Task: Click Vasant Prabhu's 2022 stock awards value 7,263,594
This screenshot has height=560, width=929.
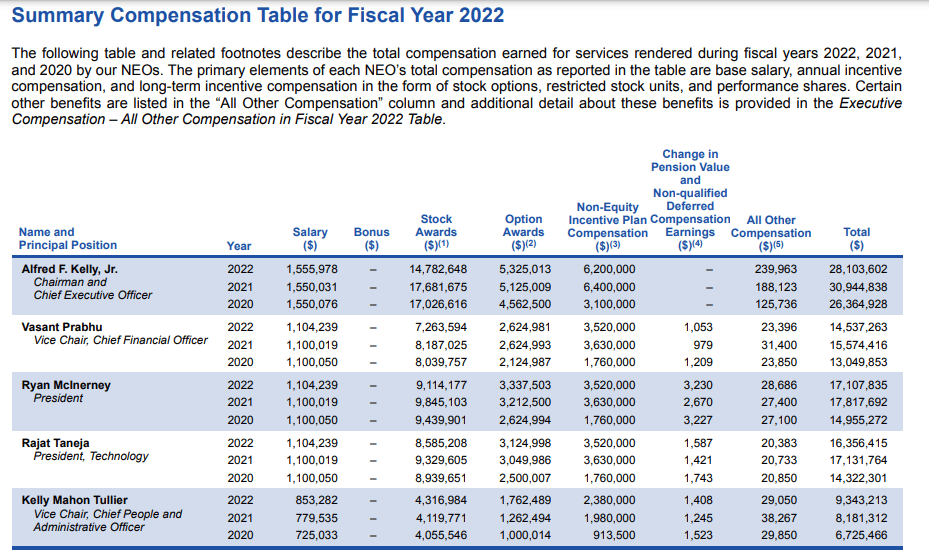Action: [x=438, y=327]
